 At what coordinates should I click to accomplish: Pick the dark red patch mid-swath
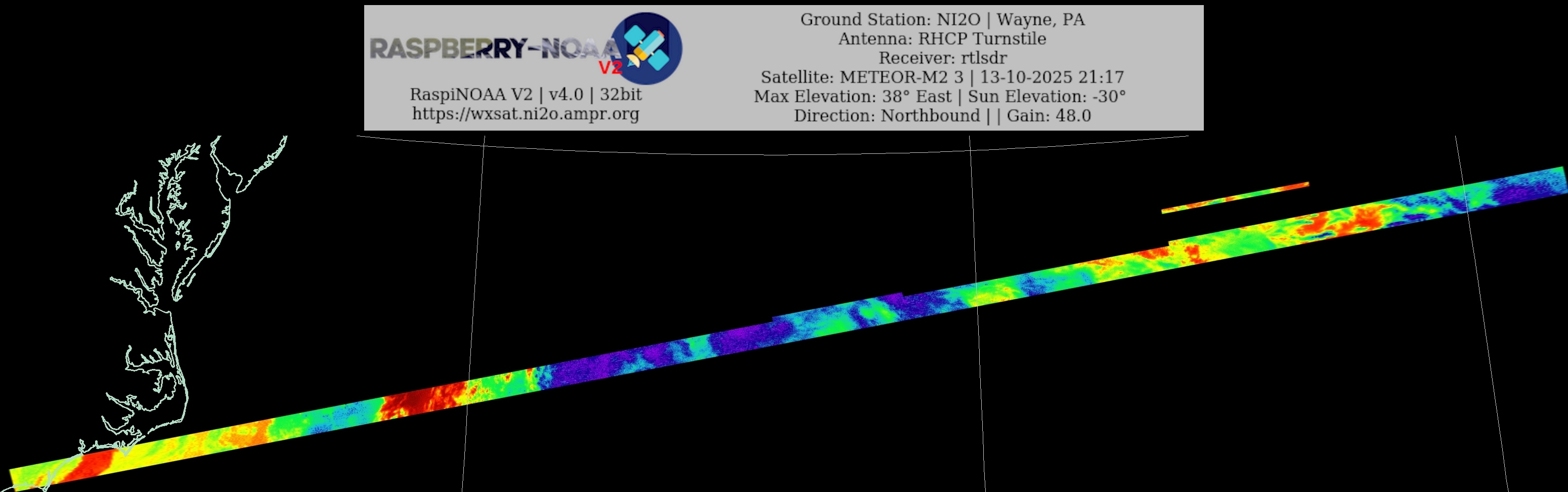pos(420,399)
